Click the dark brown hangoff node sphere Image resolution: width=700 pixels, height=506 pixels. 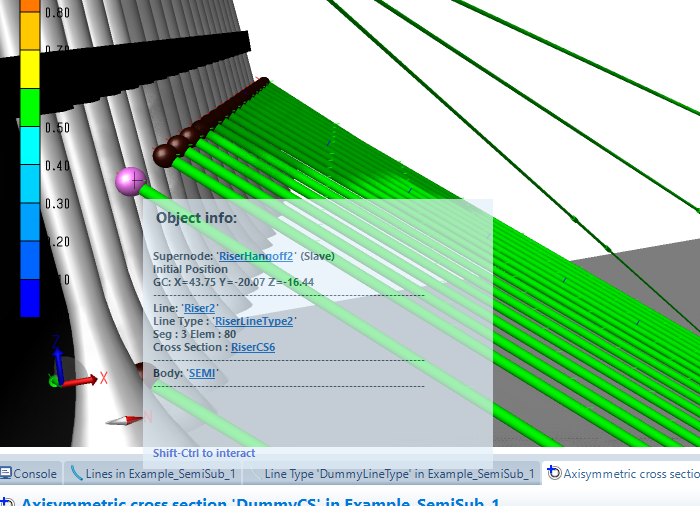tap(165, 156)
